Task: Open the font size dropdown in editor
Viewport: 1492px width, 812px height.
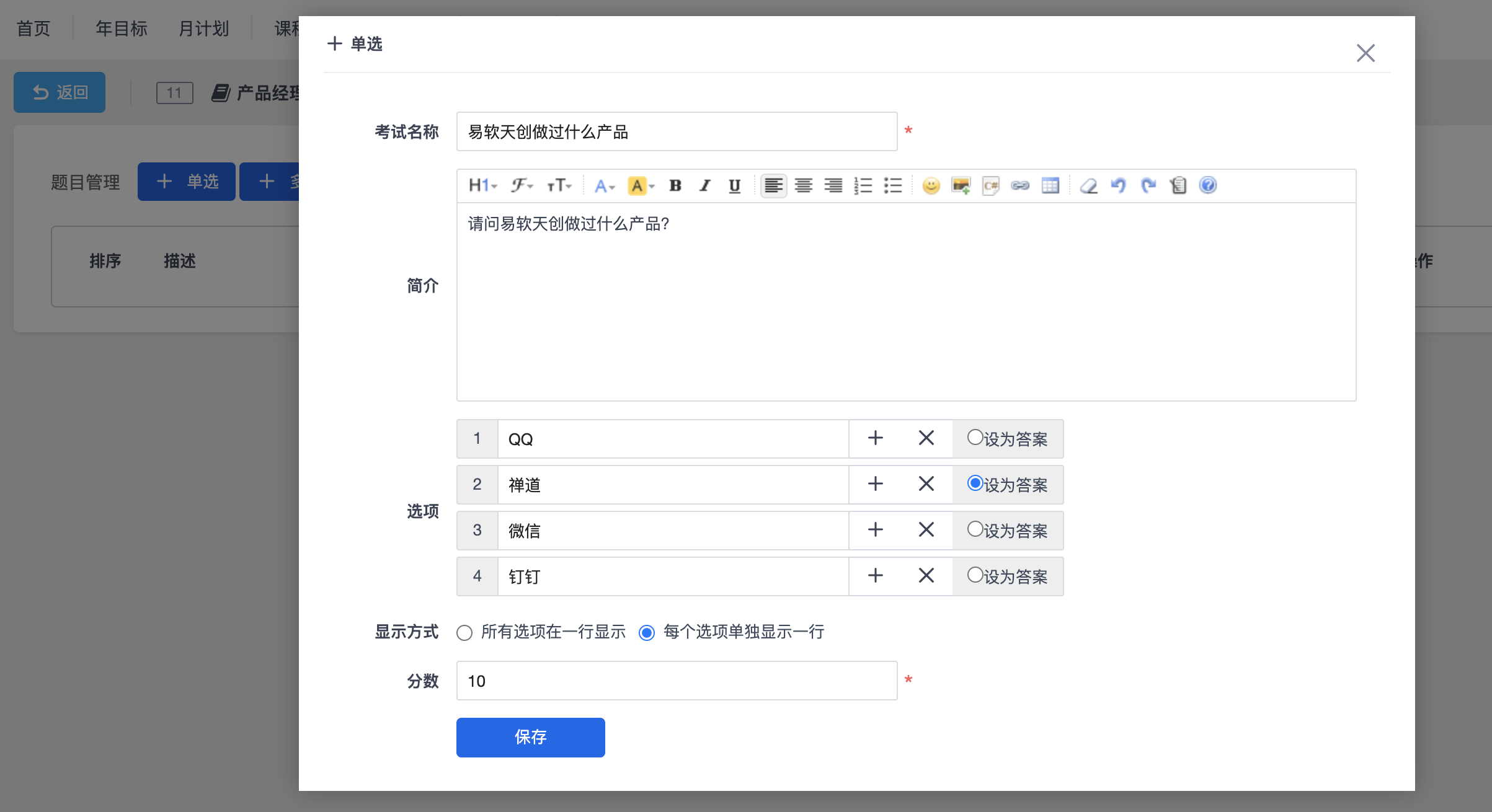Action: [559, 185]
